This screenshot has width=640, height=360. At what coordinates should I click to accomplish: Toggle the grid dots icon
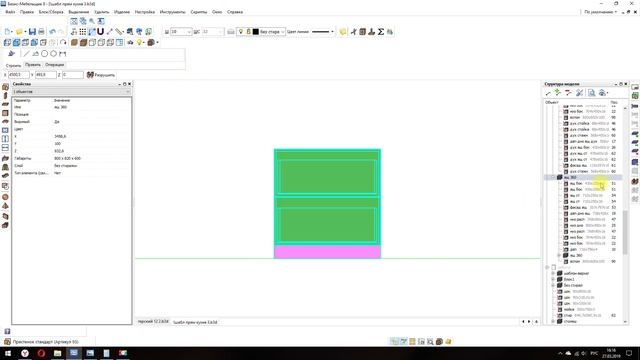point(83,31)
